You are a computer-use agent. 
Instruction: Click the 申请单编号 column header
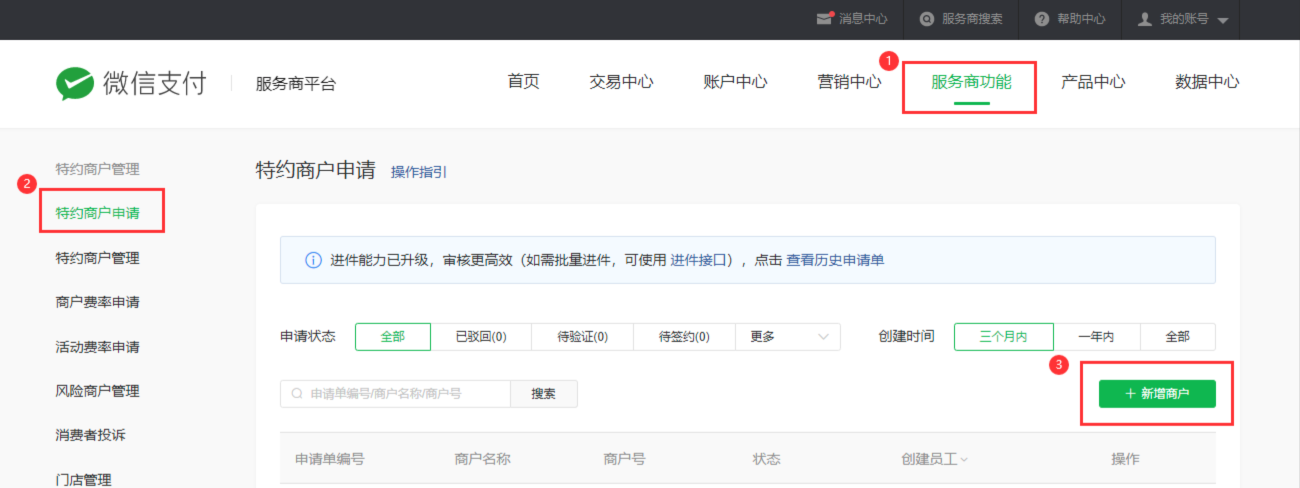tap(329, 460)
